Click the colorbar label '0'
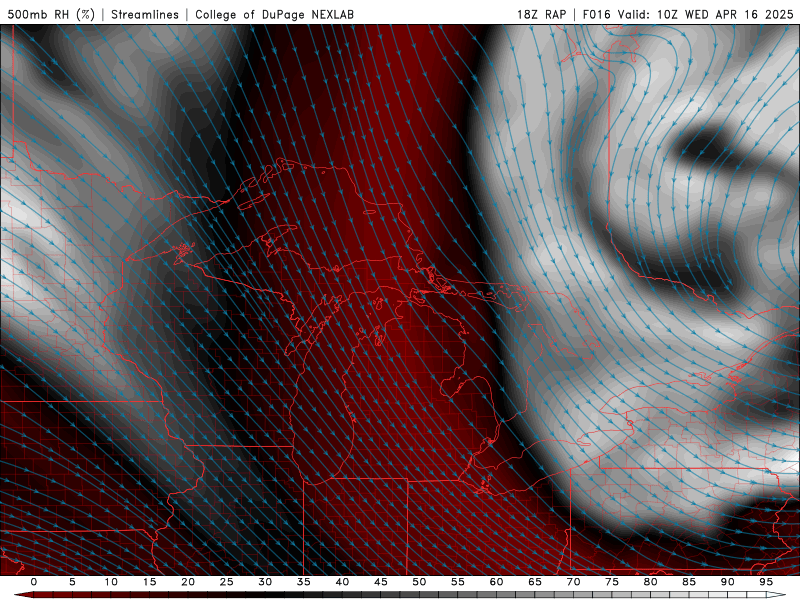The width and height of the screenshot is (800, 600). tap(34, 582)
